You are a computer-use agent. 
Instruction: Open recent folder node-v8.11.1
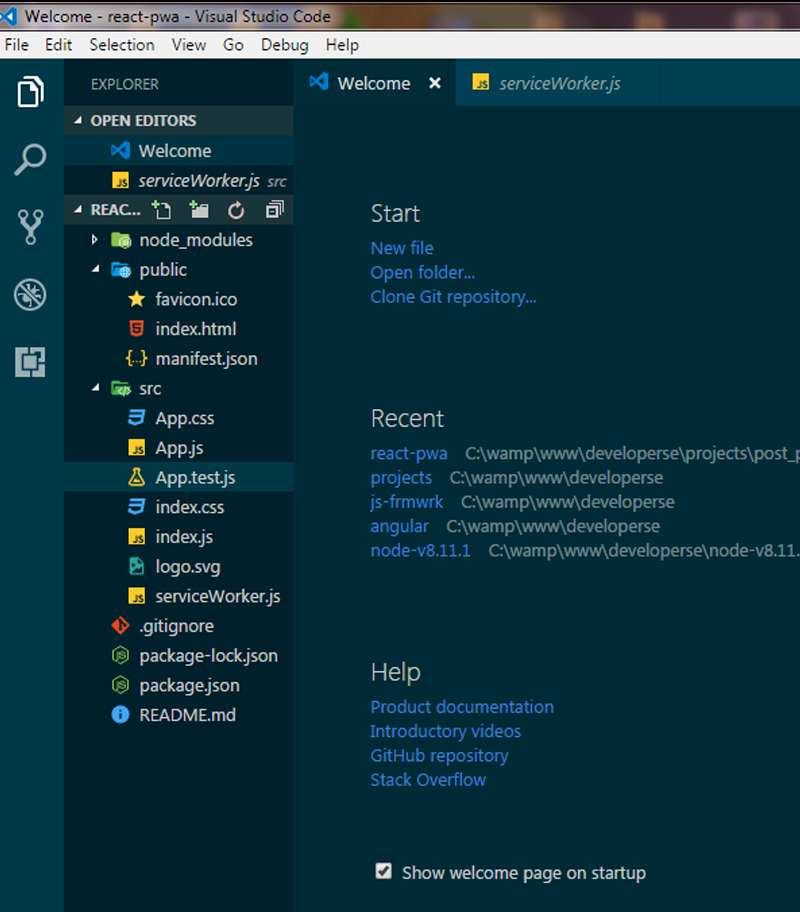tap(420, 550)
